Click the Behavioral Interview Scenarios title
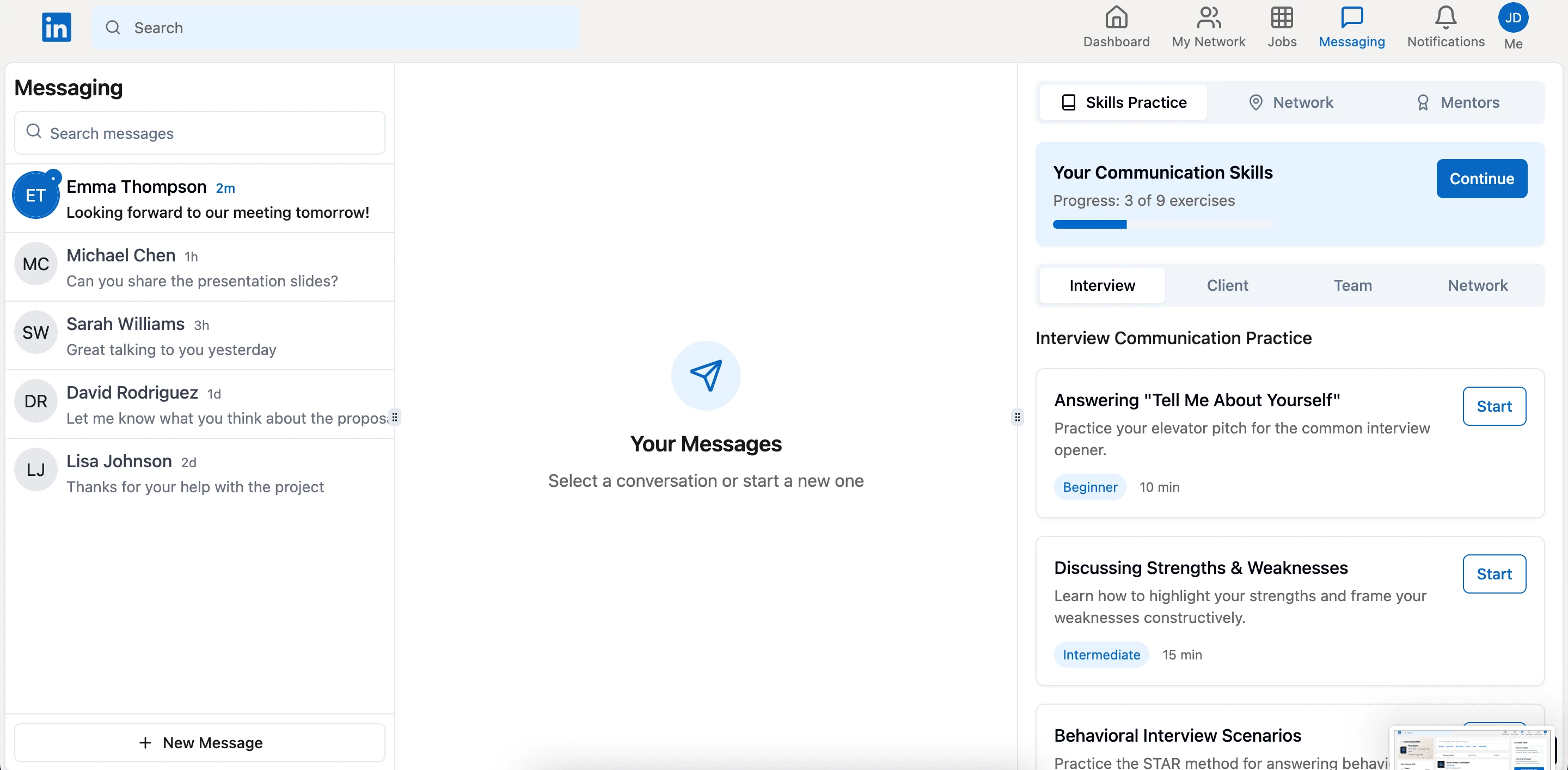1568x770 pixels. pyautogui.click(x=1177, y=735)
